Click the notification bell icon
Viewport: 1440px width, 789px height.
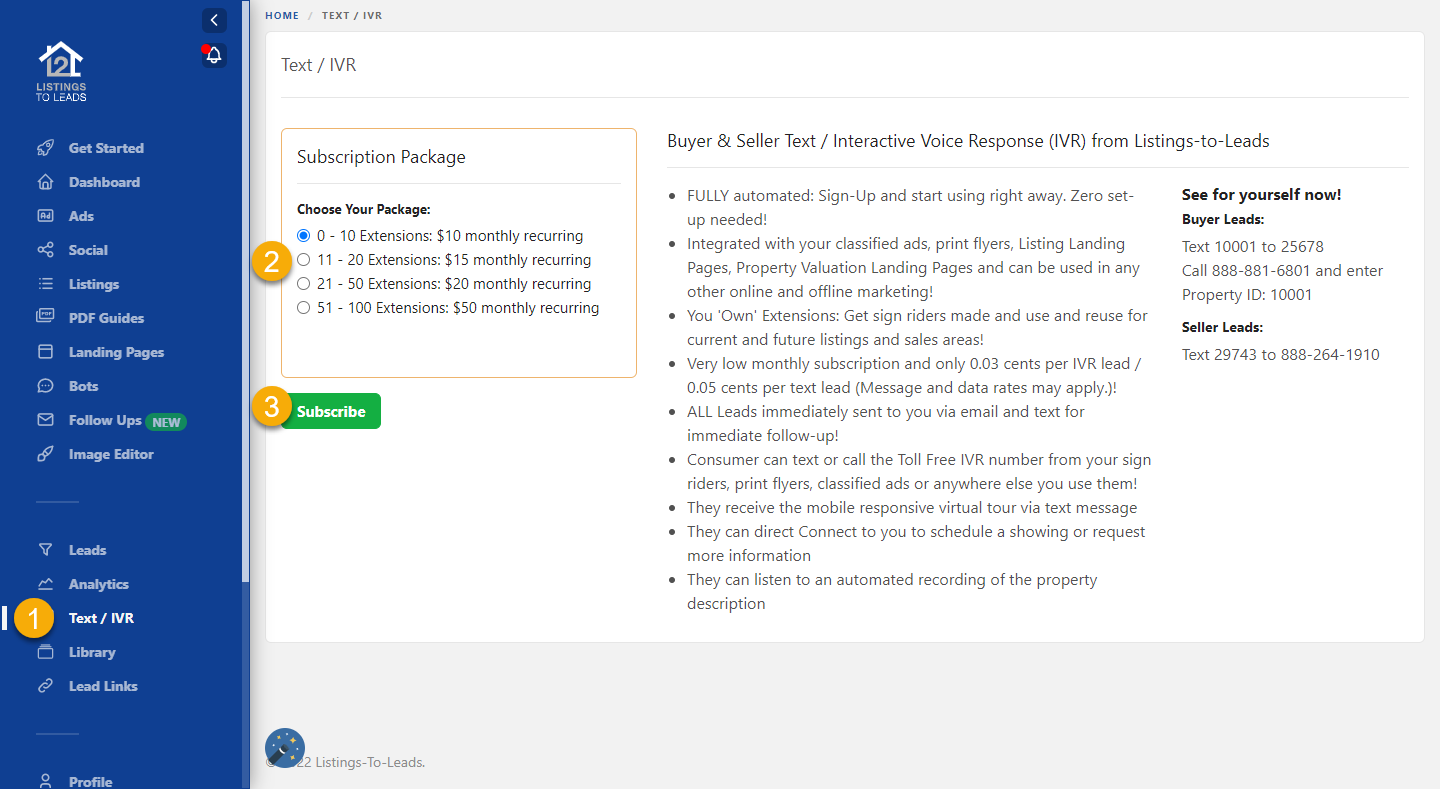click(214, 56)
